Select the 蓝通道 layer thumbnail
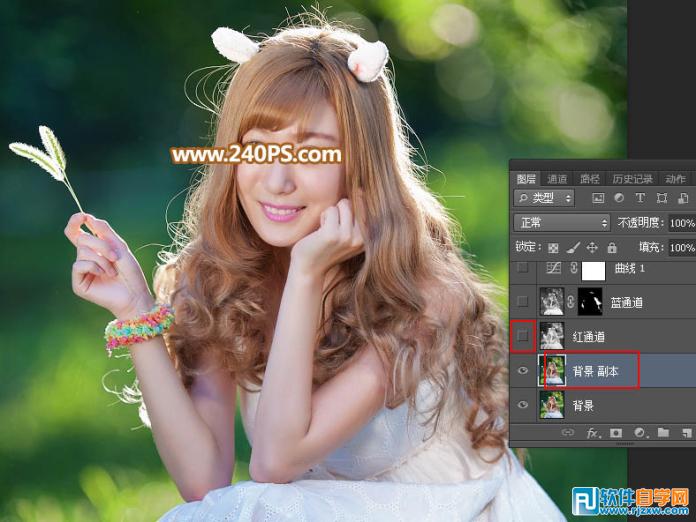Image resolution: width=696 pixels, height=522 pixels. coord(552,302)
